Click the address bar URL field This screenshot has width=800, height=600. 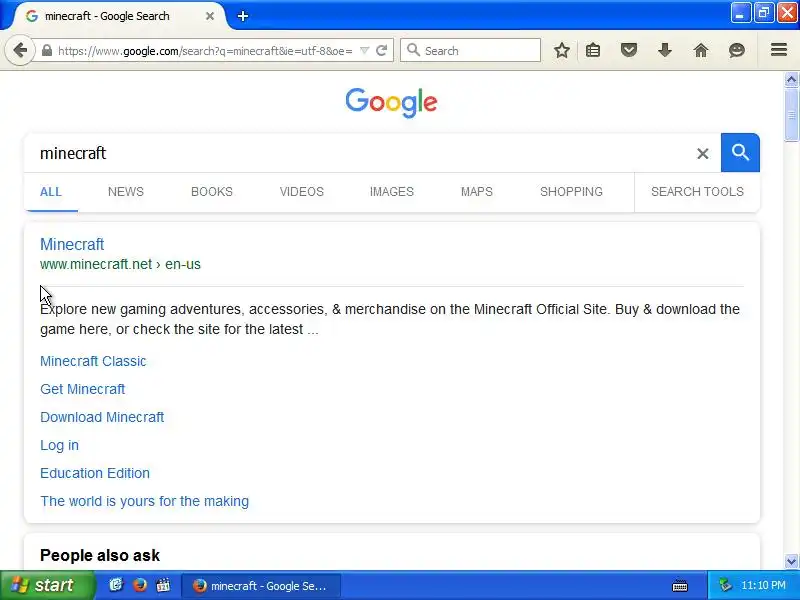[x=205, y=51]
